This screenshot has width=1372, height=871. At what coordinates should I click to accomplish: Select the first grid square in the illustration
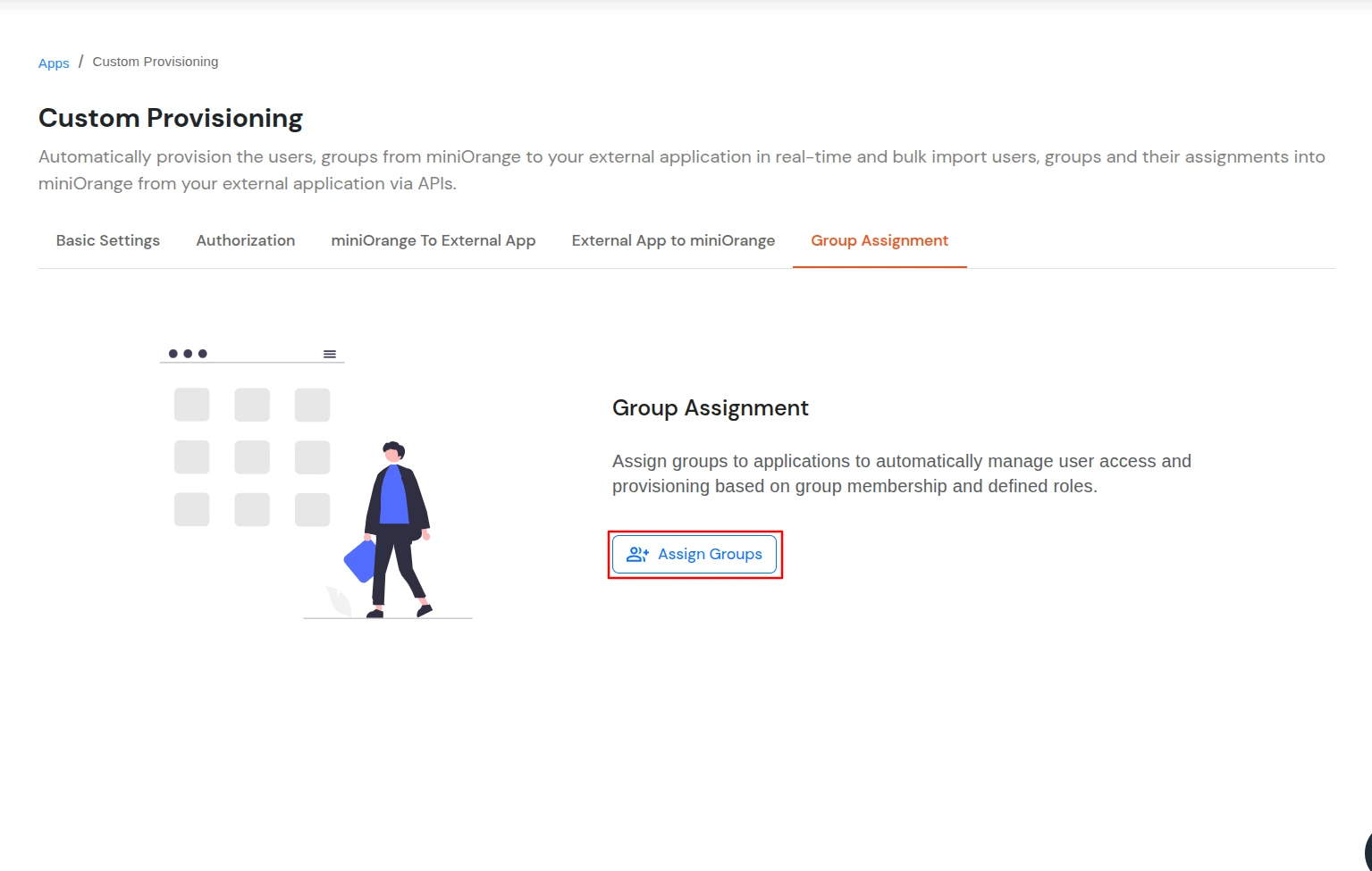191,404
